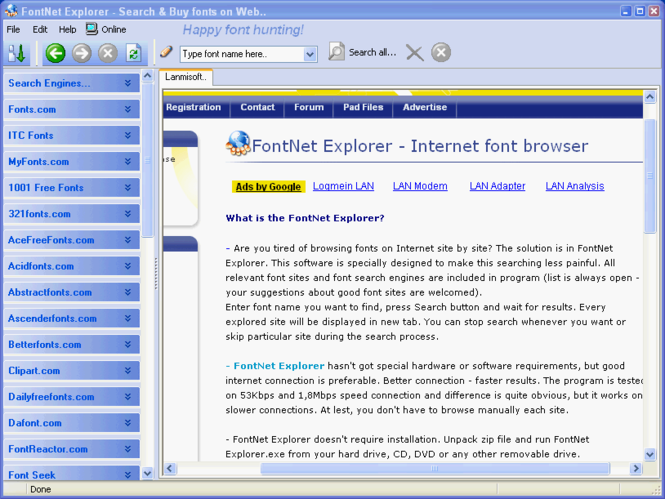Screen dimensions: 665x499
Task: Expand the 1001 Free Fonts group
Action: pos(71,188)
